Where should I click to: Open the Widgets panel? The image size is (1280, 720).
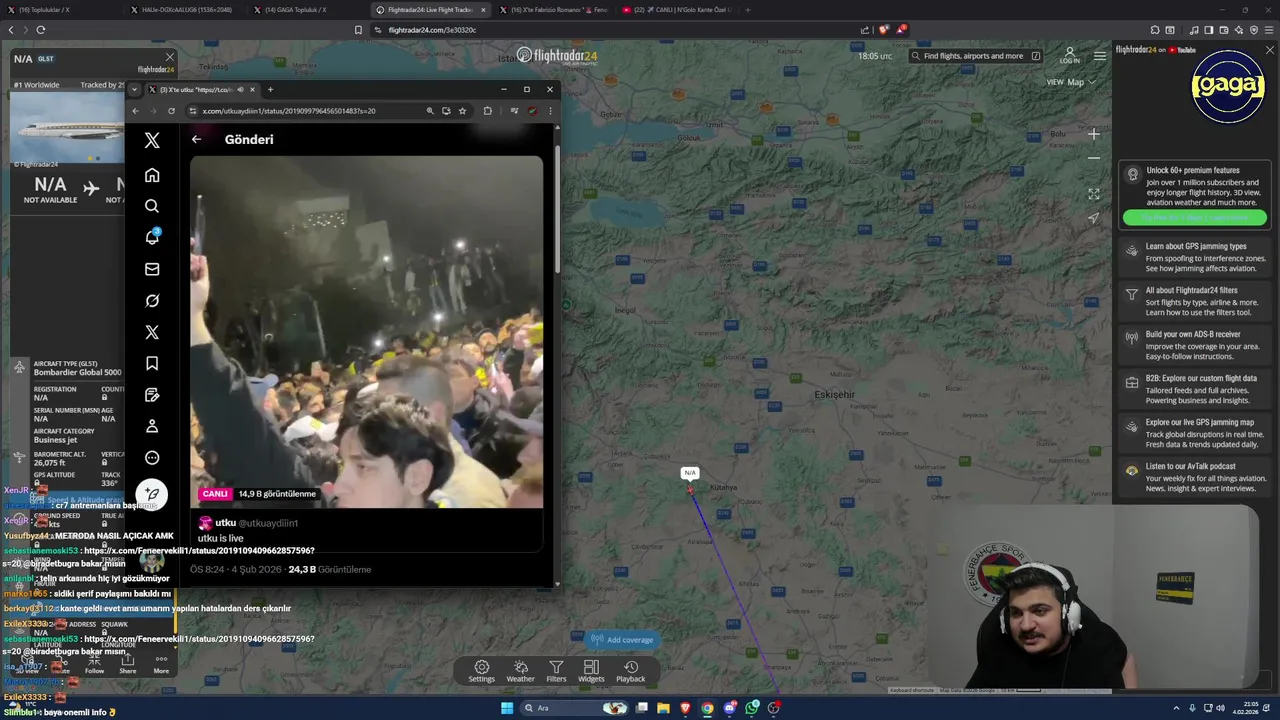tap(591, 671)
